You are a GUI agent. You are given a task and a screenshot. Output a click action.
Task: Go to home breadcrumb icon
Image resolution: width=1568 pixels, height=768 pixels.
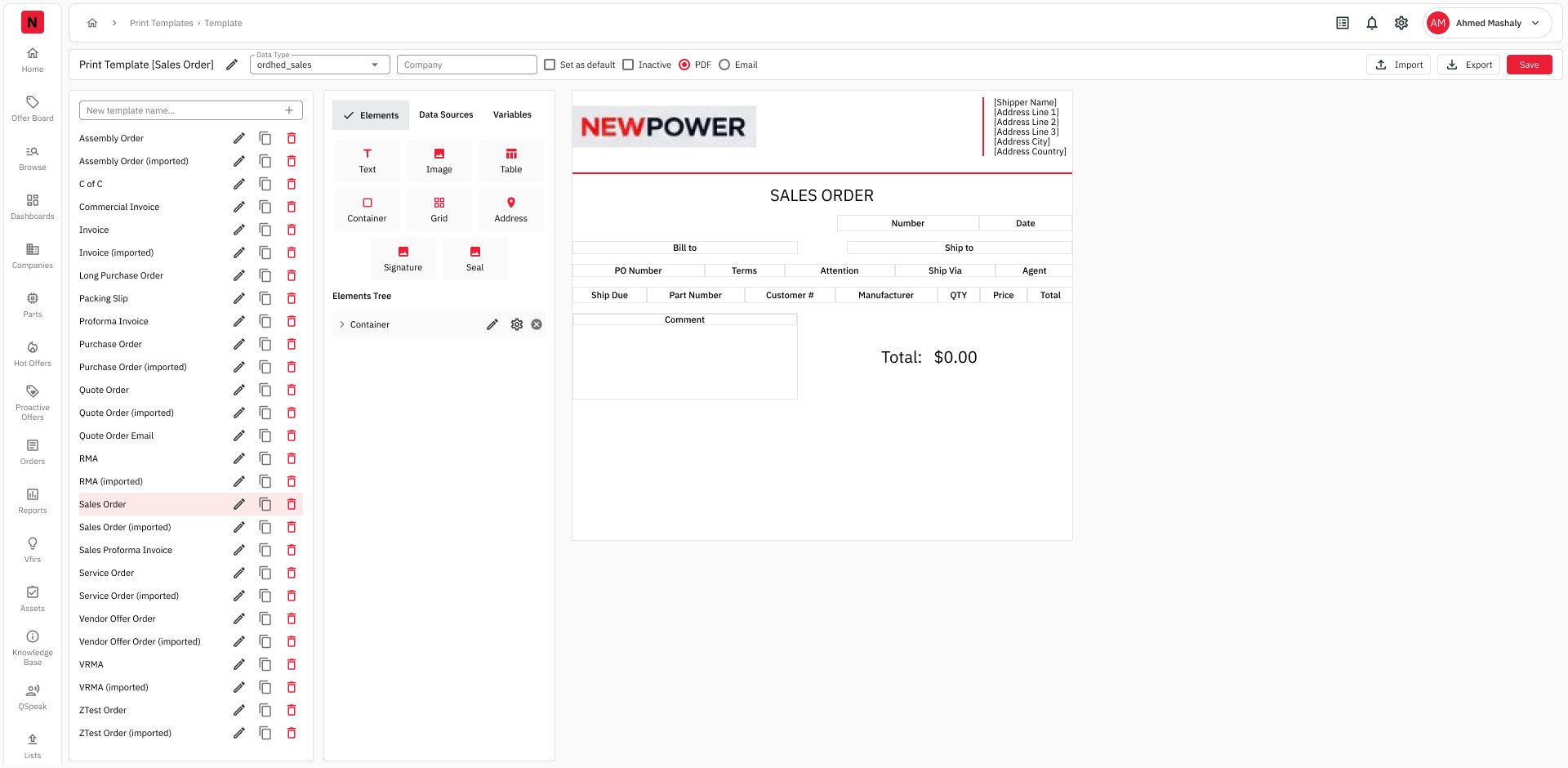tap(92, 23)
